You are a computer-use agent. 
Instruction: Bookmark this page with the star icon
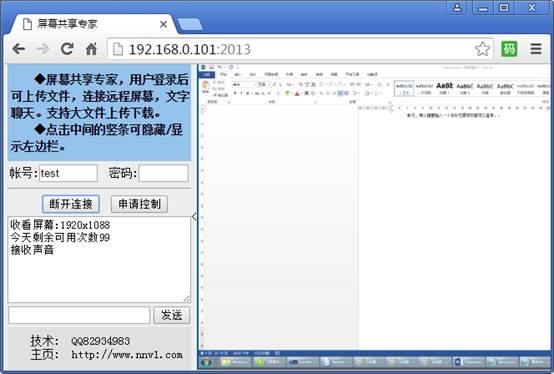[482, 49]
